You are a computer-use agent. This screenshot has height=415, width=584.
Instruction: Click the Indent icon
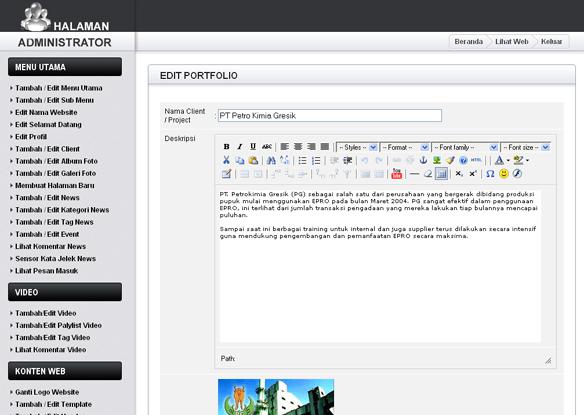[x=347, y=160]
